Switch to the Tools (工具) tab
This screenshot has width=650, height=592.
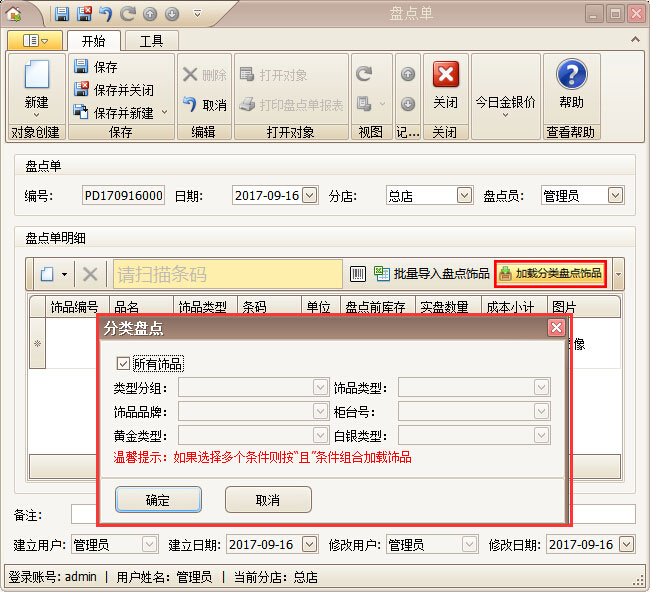[x=151, y=41]
